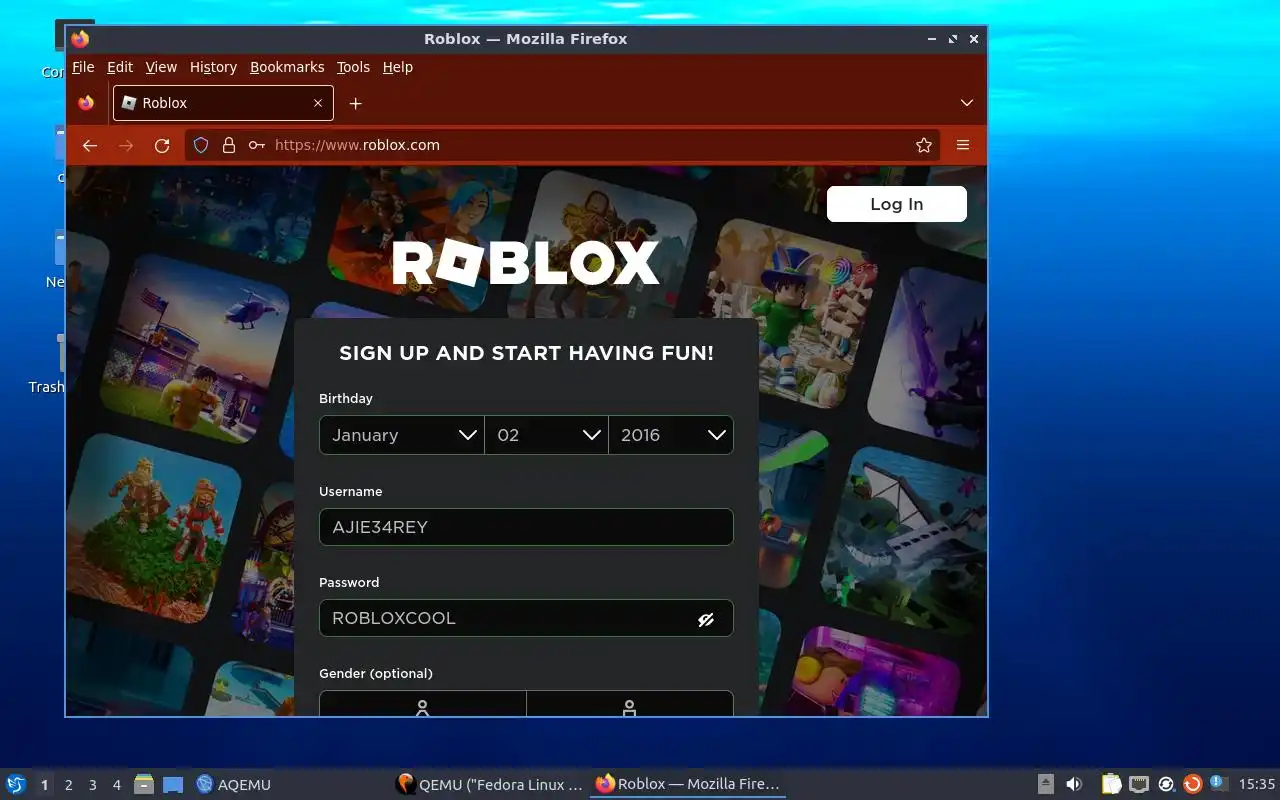Click the show desktop taskbar icon
The width and height of the screenshot is (1280, 800).
click(173, 785)
